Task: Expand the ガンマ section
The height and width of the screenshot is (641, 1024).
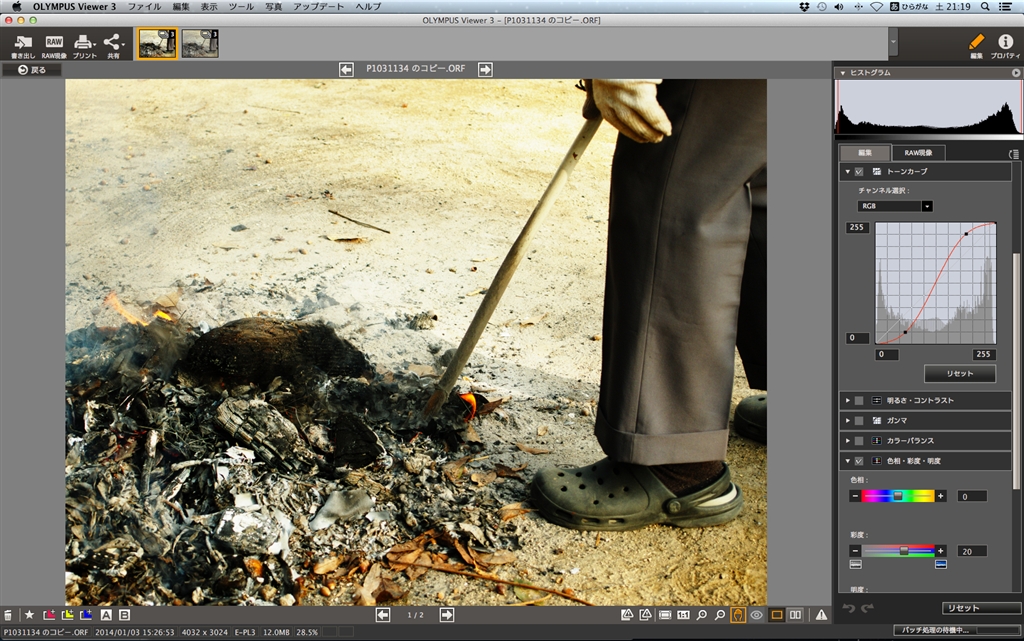Action: [x=847, y=421]
